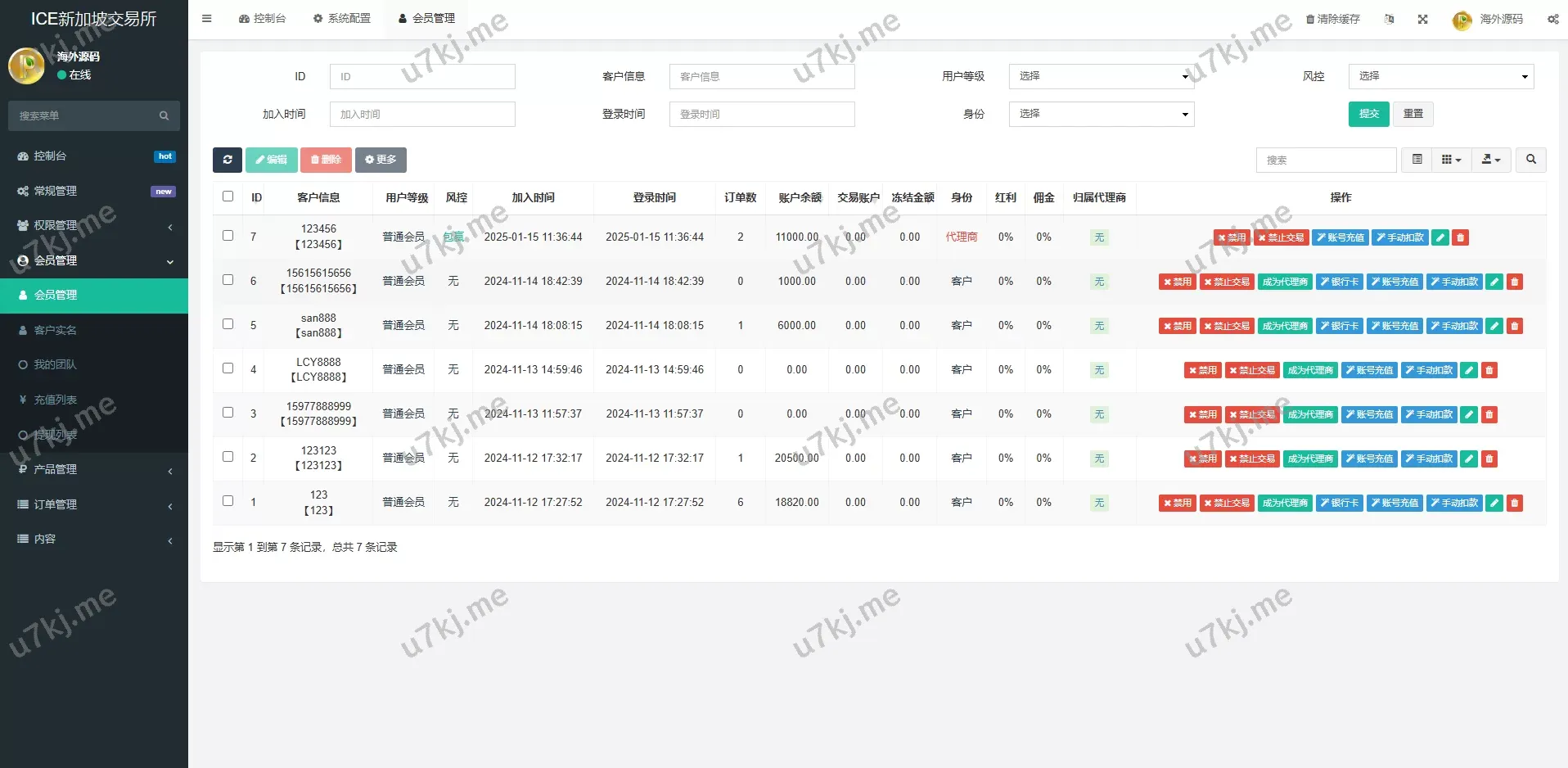Click the green edit pencil for user 123456
The width and height of the screenshot is (1568, 768).
tap(1440, 237)
